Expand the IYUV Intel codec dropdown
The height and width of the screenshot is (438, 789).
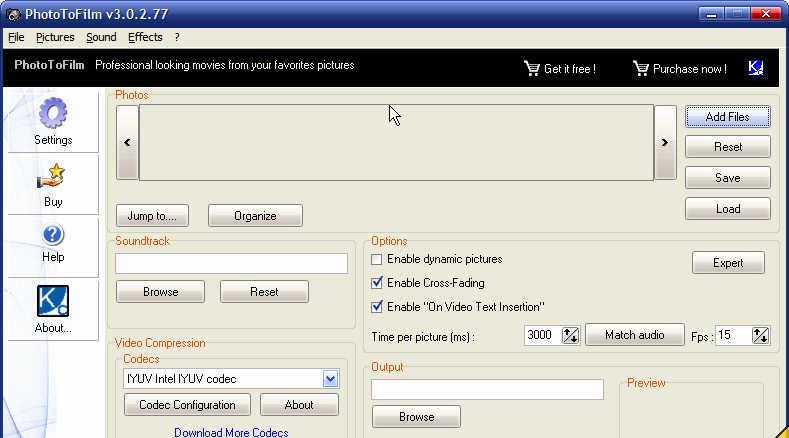coord(330,379)
